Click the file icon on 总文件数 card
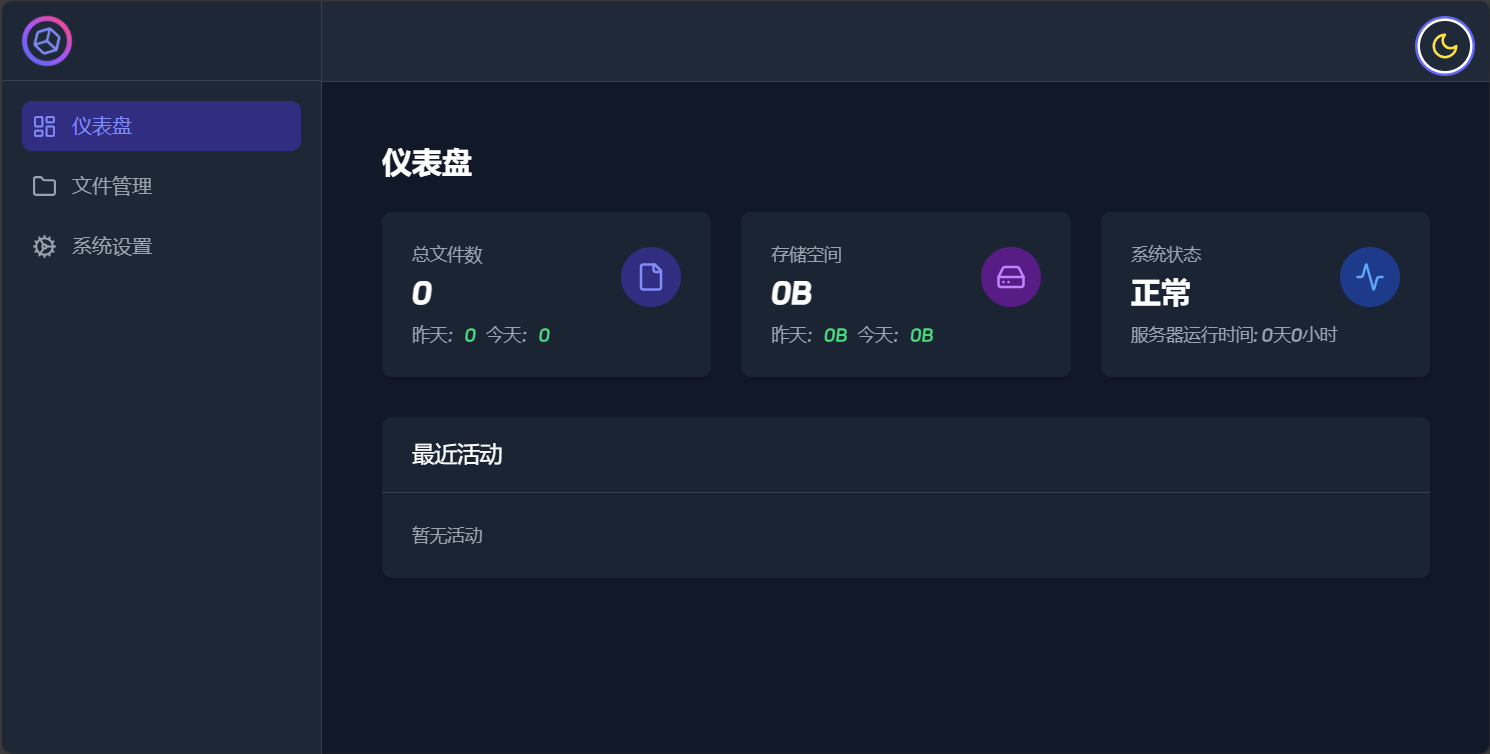This screenshot has height=754, width=1490. click(651, 277)
